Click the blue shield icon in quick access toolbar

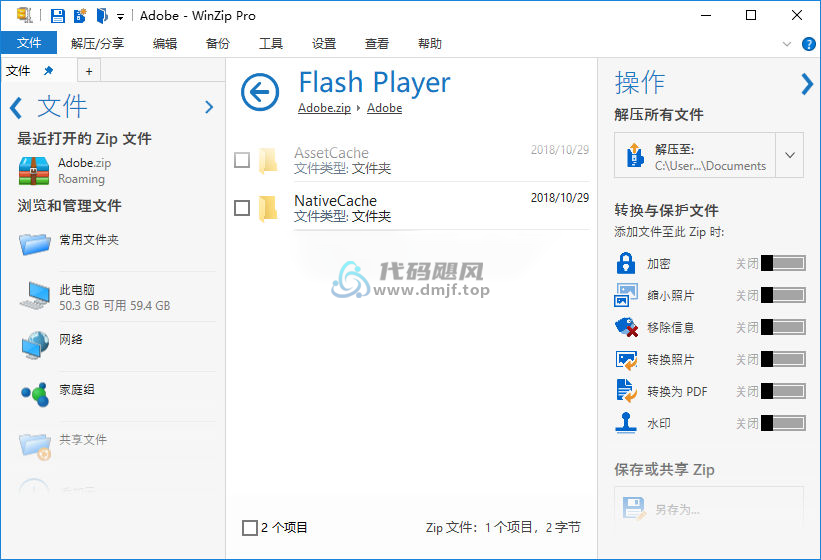pos(102,16)
